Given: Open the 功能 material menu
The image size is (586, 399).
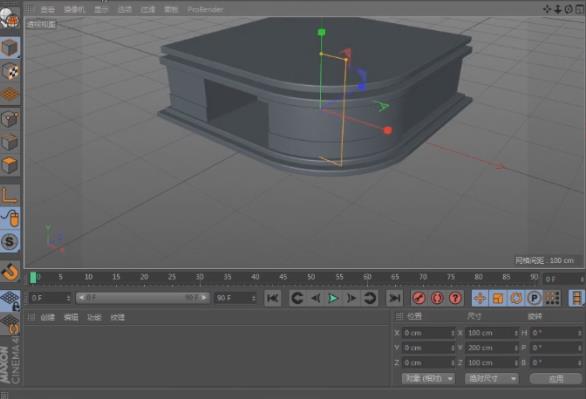Looking at the screenshot, I should (94, 318).
